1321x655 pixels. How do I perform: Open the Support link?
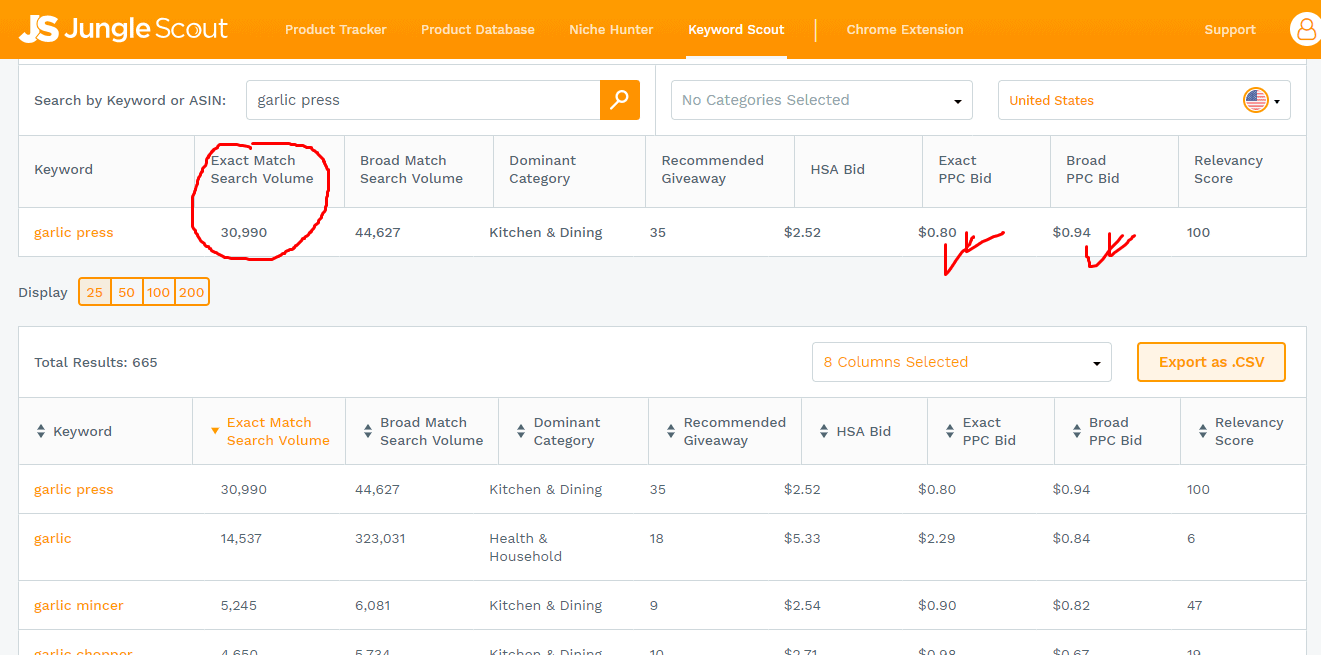(x=1230, y=29)
